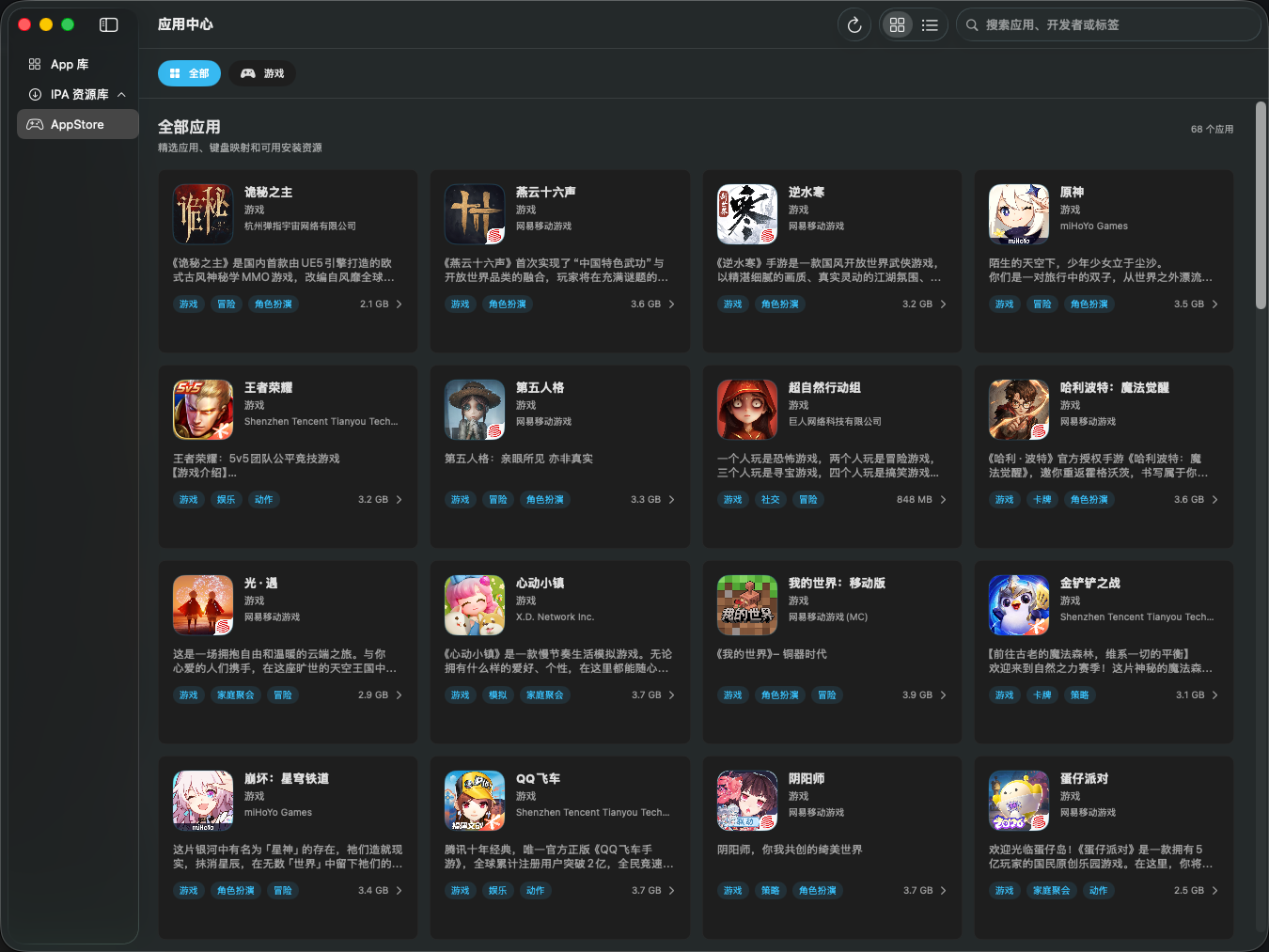Select the 全部 filter tab

(x=189, y=73)
